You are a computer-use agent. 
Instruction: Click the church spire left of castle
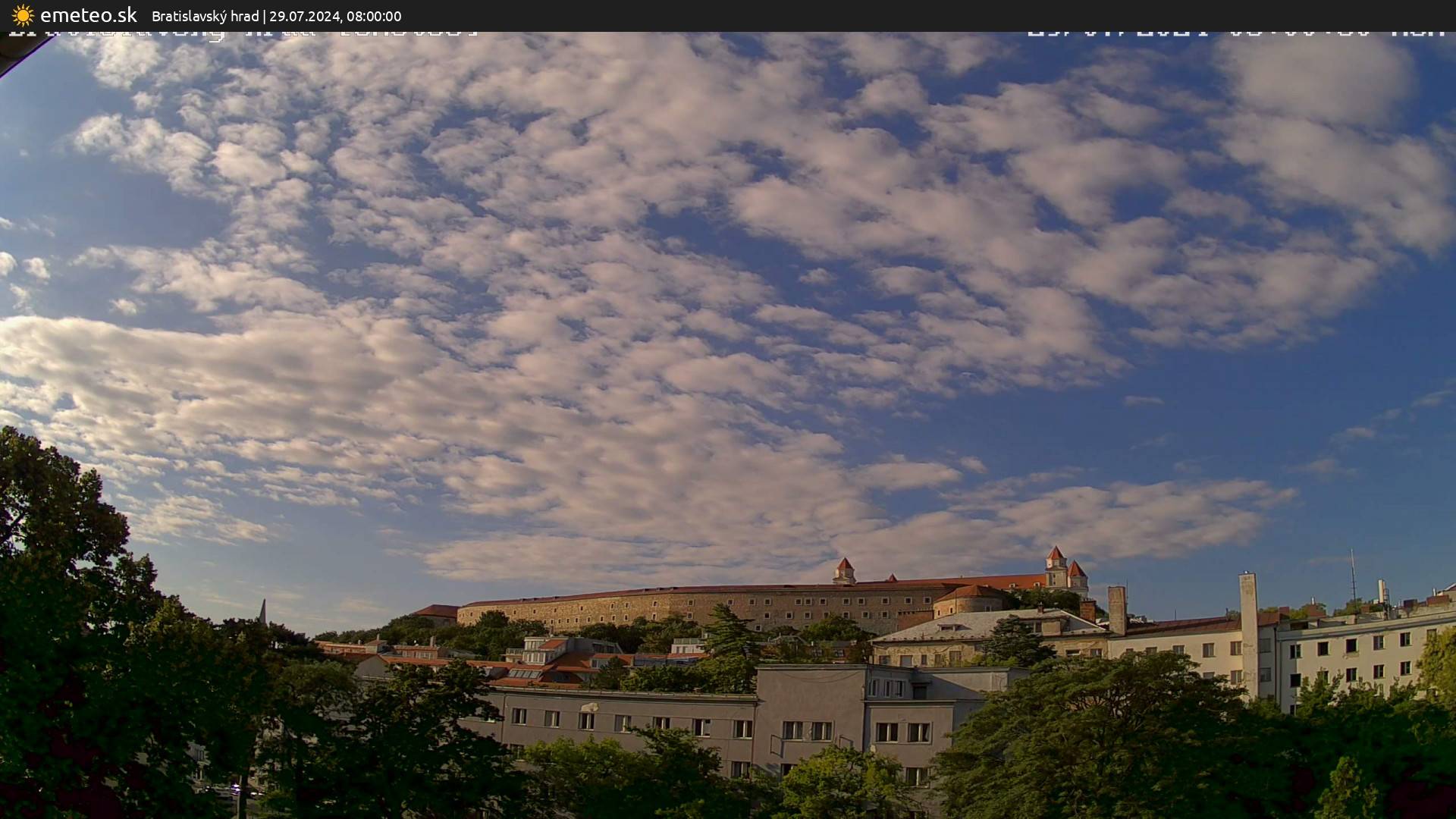click(262, 611)
